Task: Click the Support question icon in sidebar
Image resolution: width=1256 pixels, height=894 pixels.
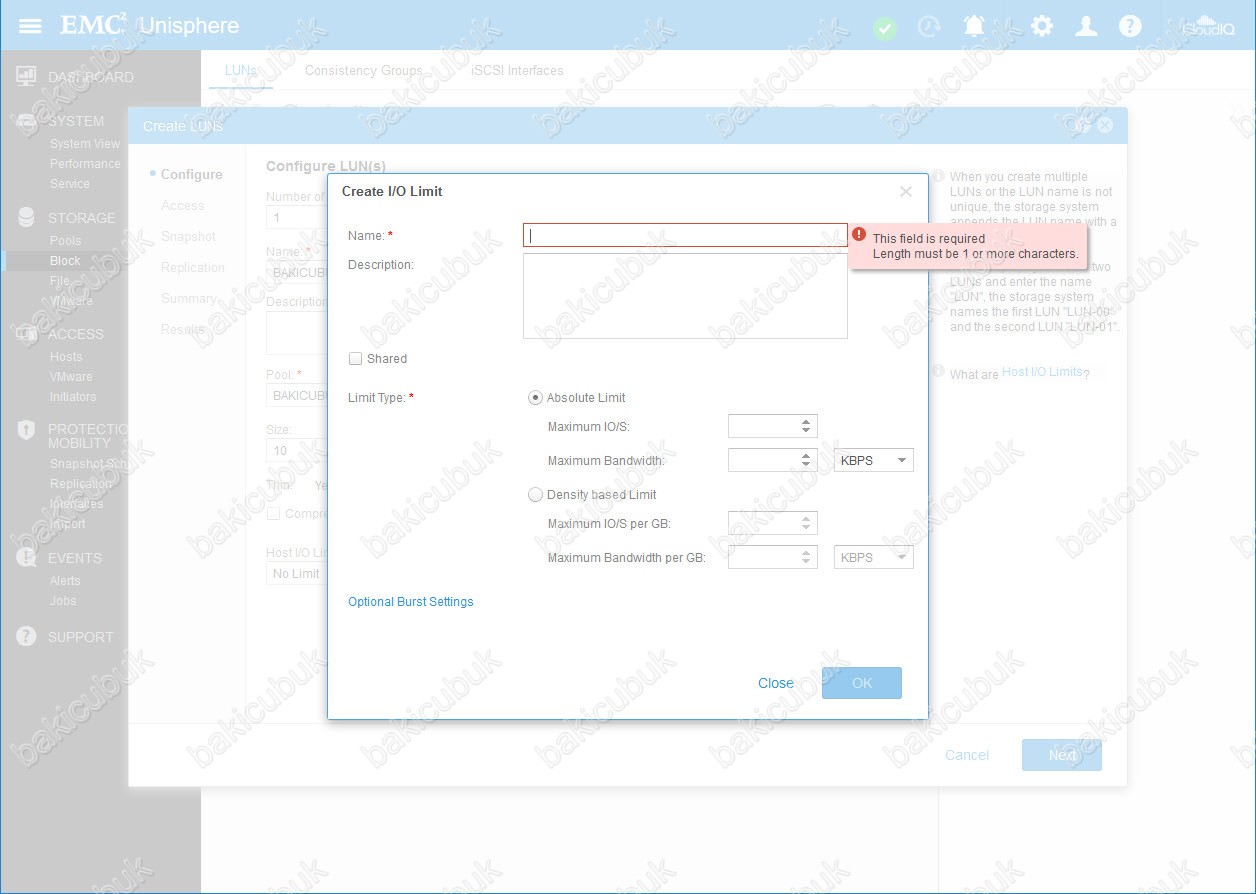Action: pyautogui.click(x=27, y=637)
